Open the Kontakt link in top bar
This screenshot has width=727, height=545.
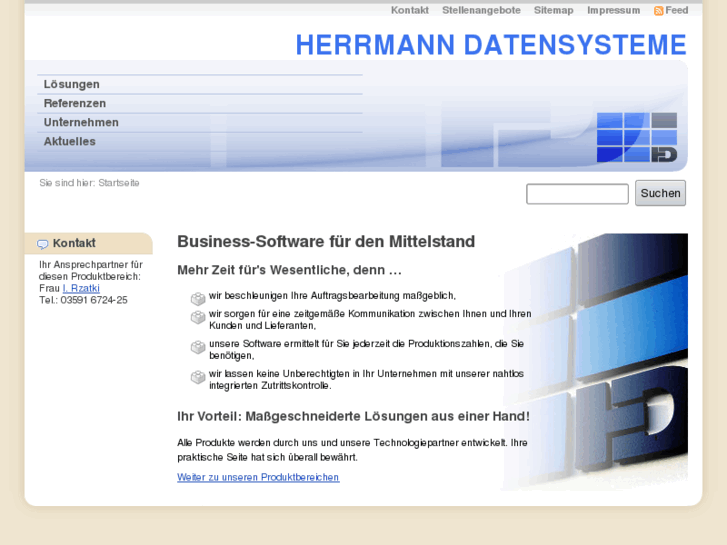410,10
